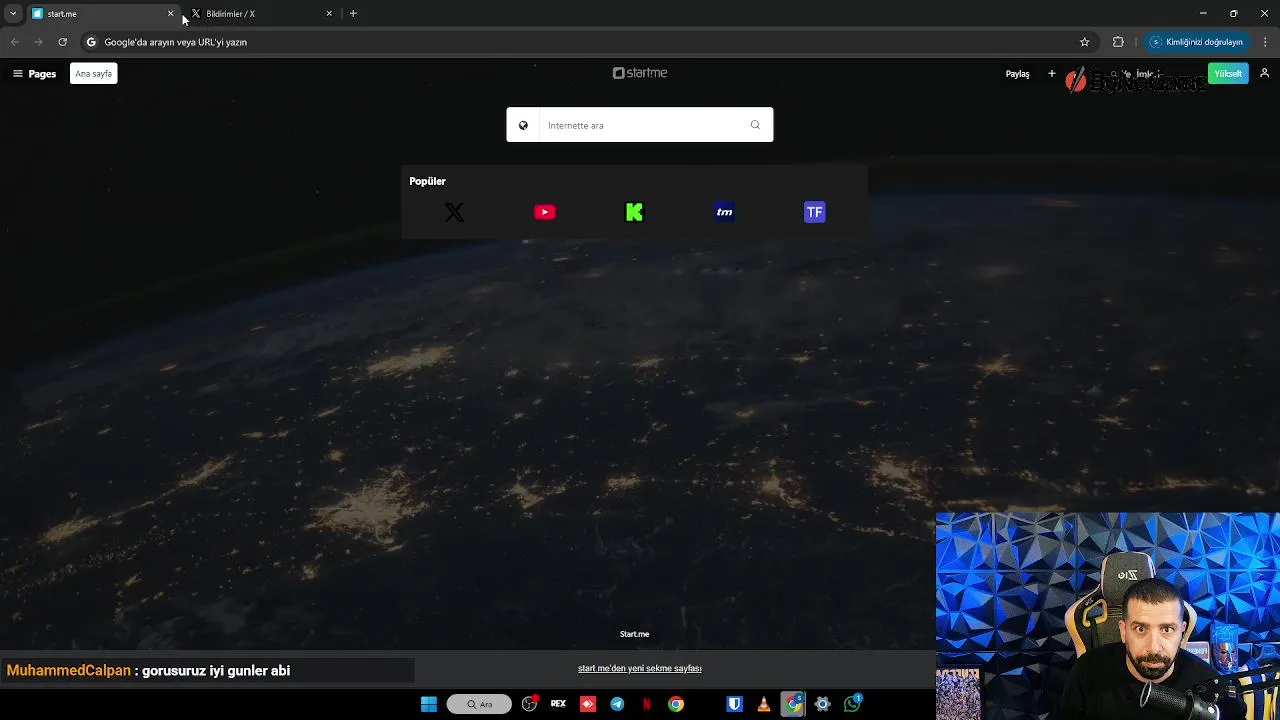Click the browser back arrow
The image size is (1280, 720).
click(14, 42)
